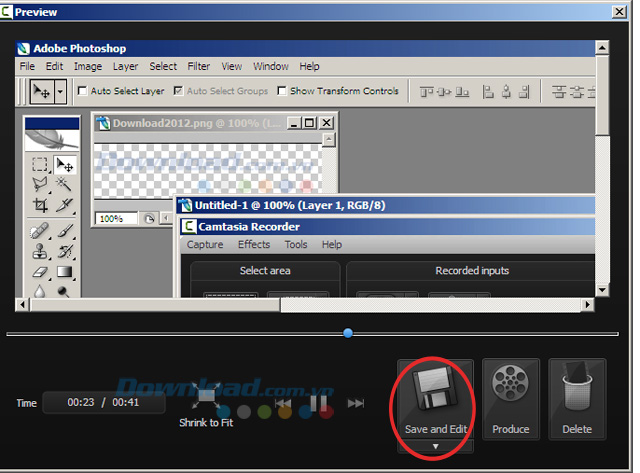Click Align Left Edges icon
Viewport: 640px width, 473px height.
[x=488, y=92]
